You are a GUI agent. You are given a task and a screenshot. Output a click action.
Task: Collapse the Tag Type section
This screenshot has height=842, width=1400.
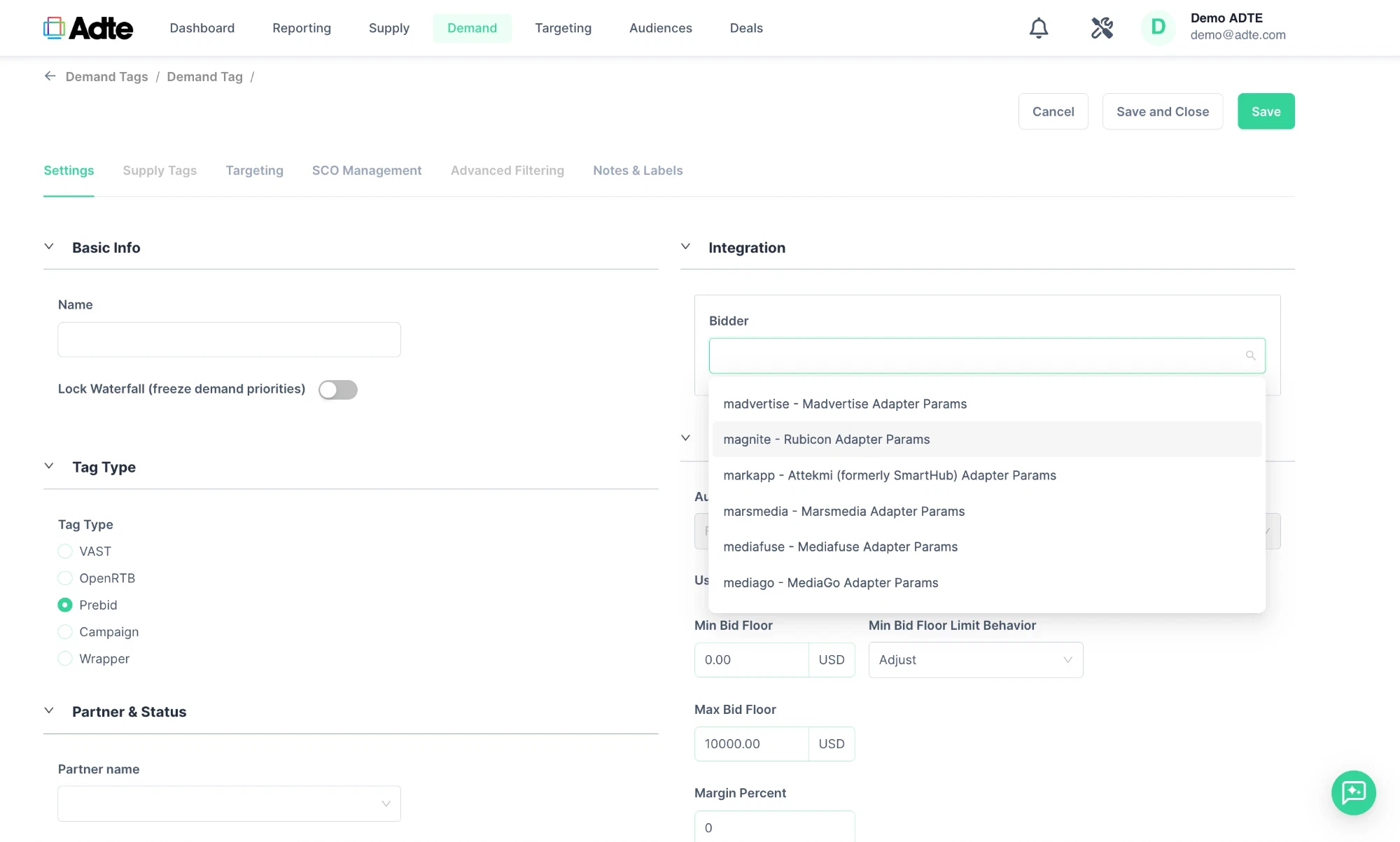pyautogui.click(x=49, y=467)
